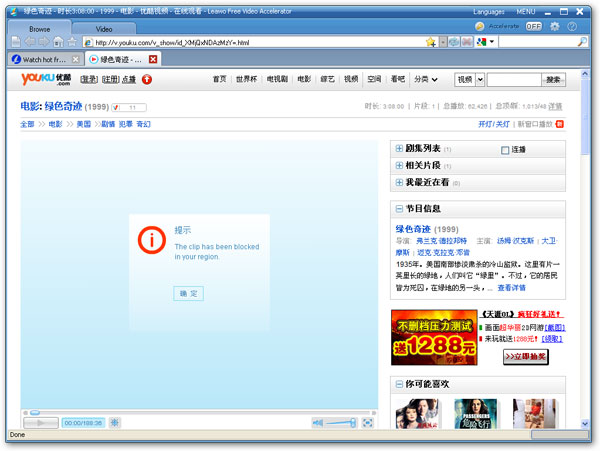Click the red up-arrow icon beside 点播
This screenshot has width=600, height=451.
click(147, 79)
